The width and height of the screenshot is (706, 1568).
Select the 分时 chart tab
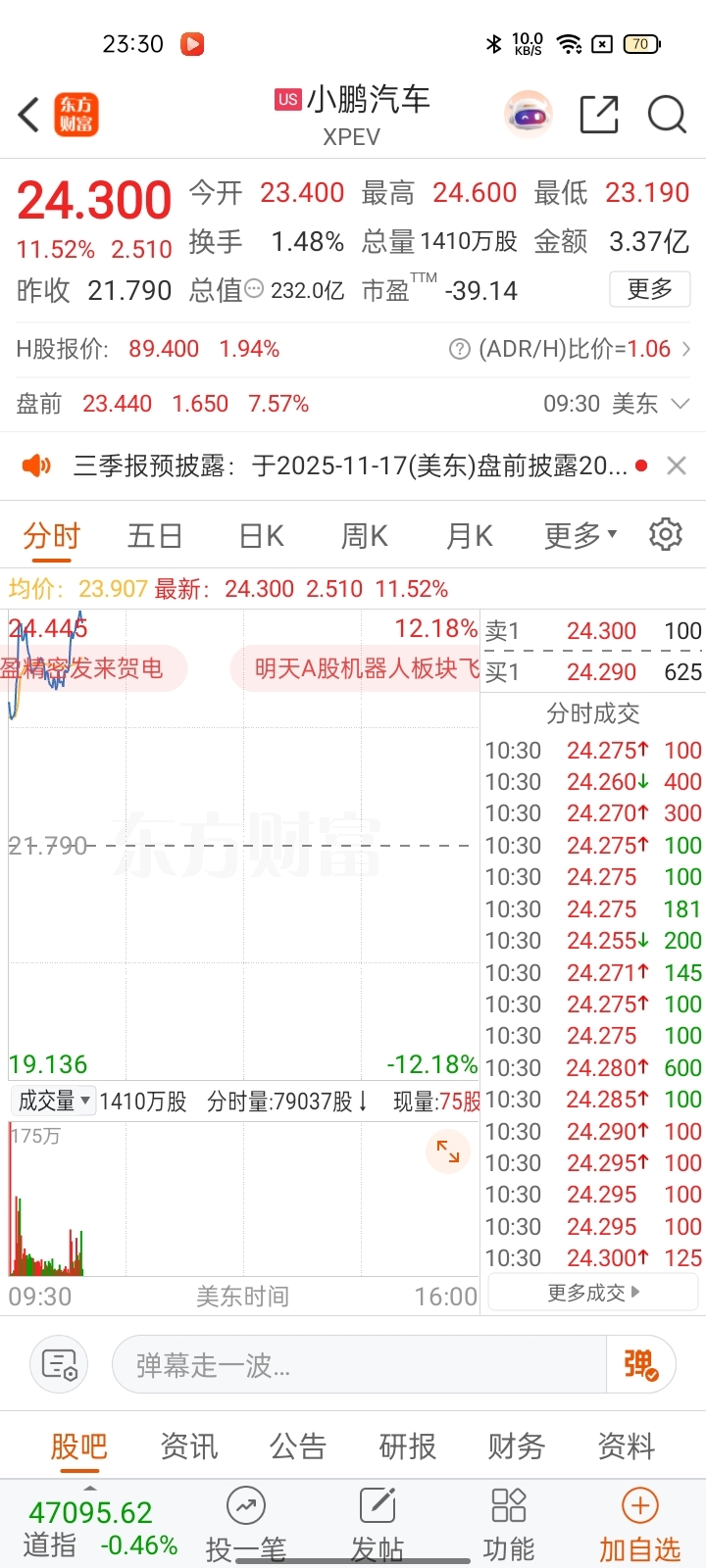51,536
